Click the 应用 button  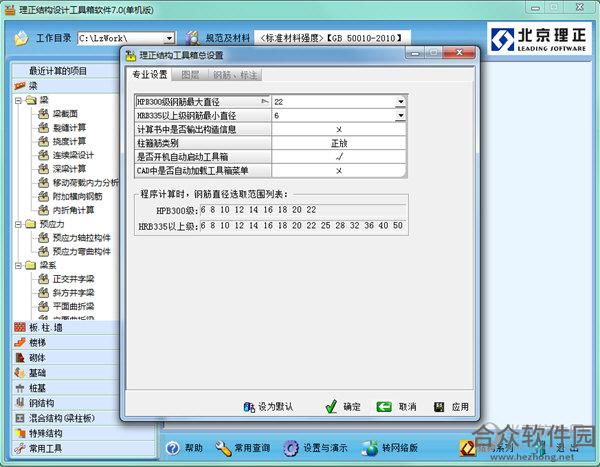point(452,407)
